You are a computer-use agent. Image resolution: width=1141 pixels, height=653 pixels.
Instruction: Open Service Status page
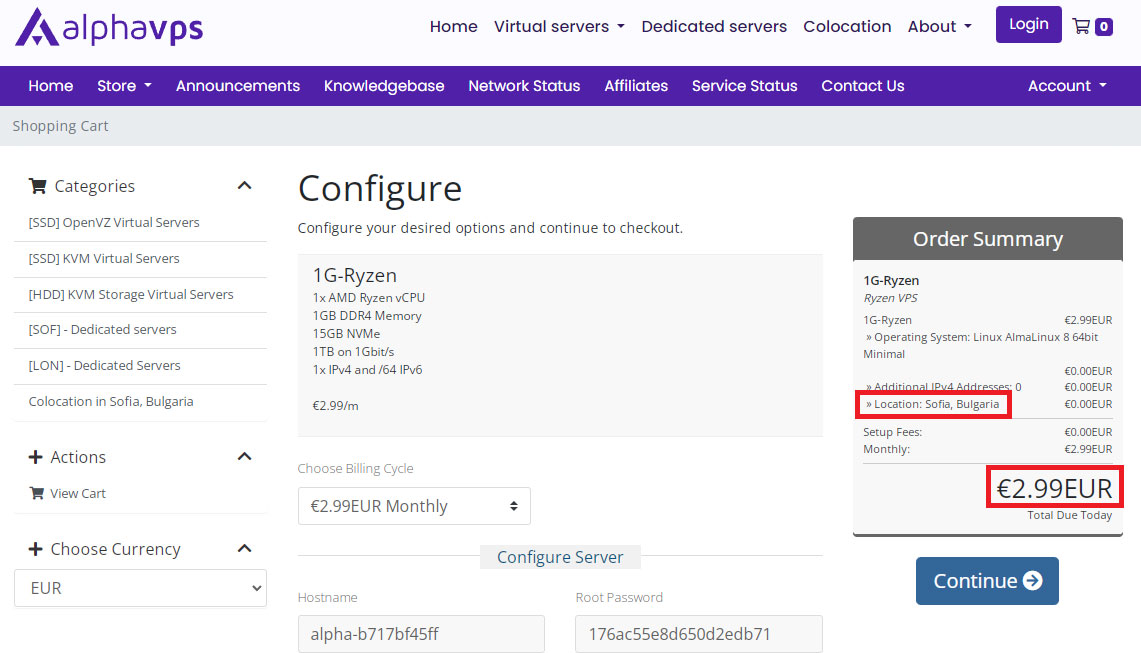click(x=744, y=86)
